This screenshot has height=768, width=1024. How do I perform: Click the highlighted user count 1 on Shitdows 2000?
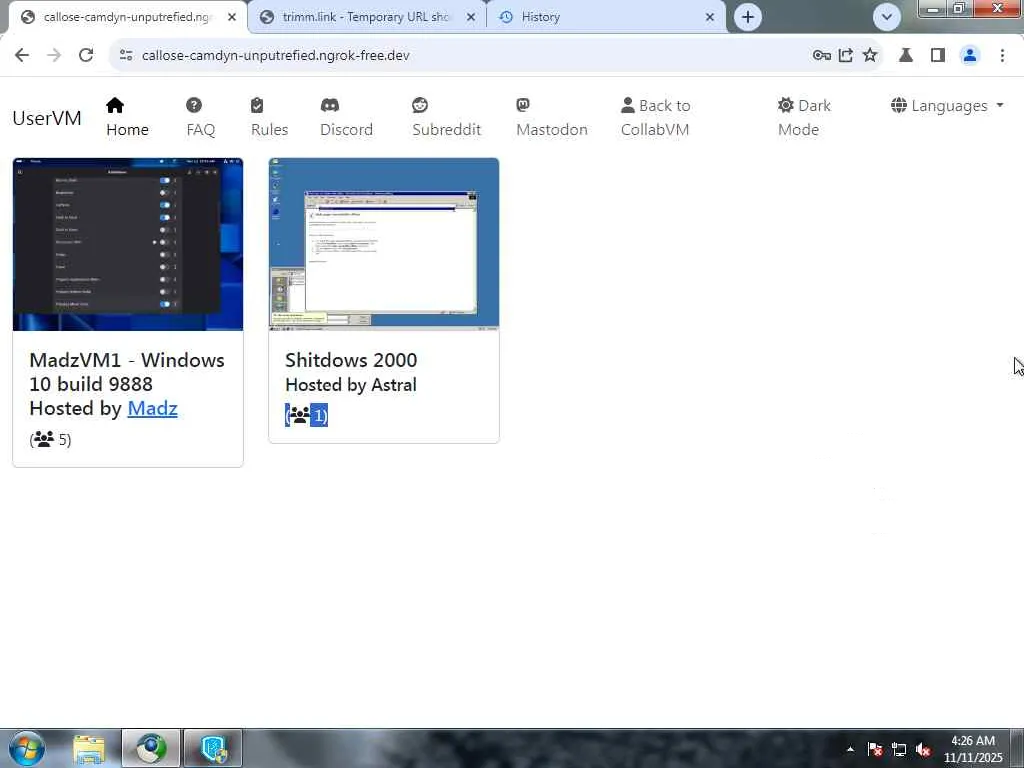click(x=306, y=415)
